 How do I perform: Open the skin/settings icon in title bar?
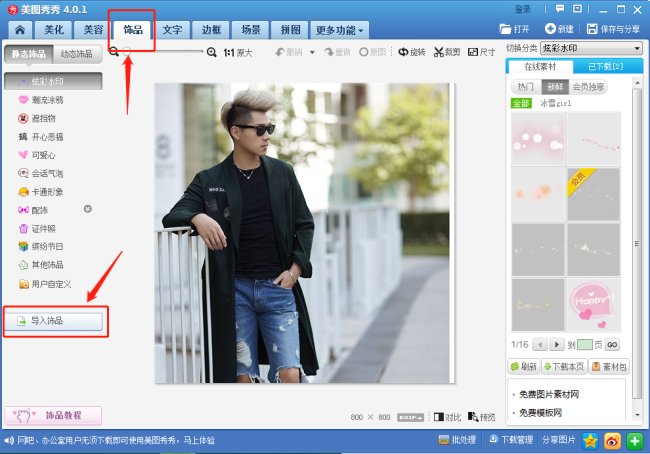577,9
